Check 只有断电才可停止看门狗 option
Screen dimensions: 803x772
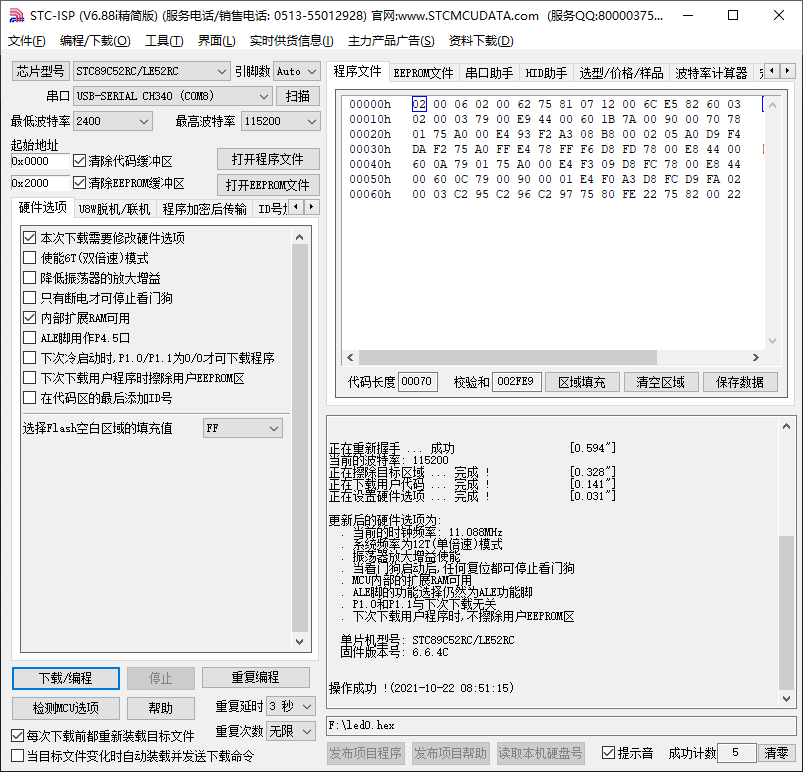[30, 298]
